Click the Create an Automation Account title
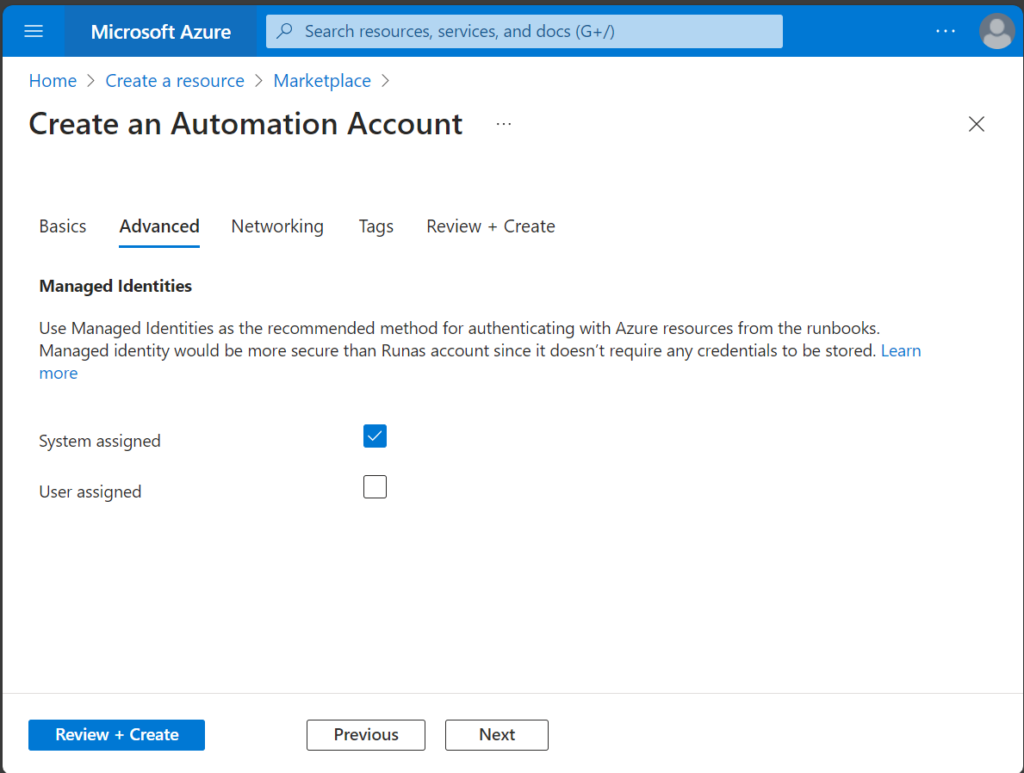1024x773 pixels. pyautogui.click(x=246, y=124)
